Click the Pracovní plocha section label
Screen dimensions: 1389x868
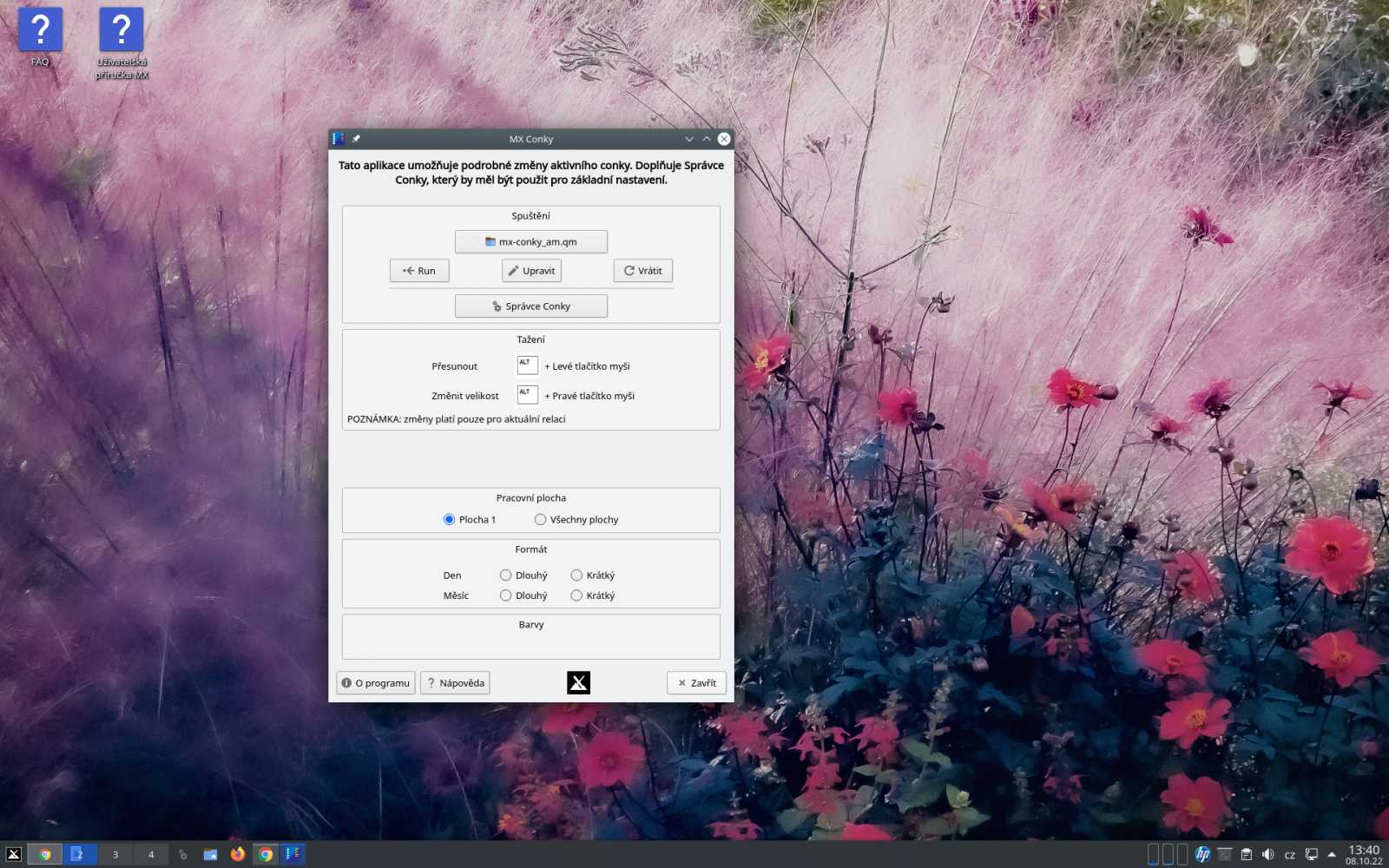pos(531,498)
